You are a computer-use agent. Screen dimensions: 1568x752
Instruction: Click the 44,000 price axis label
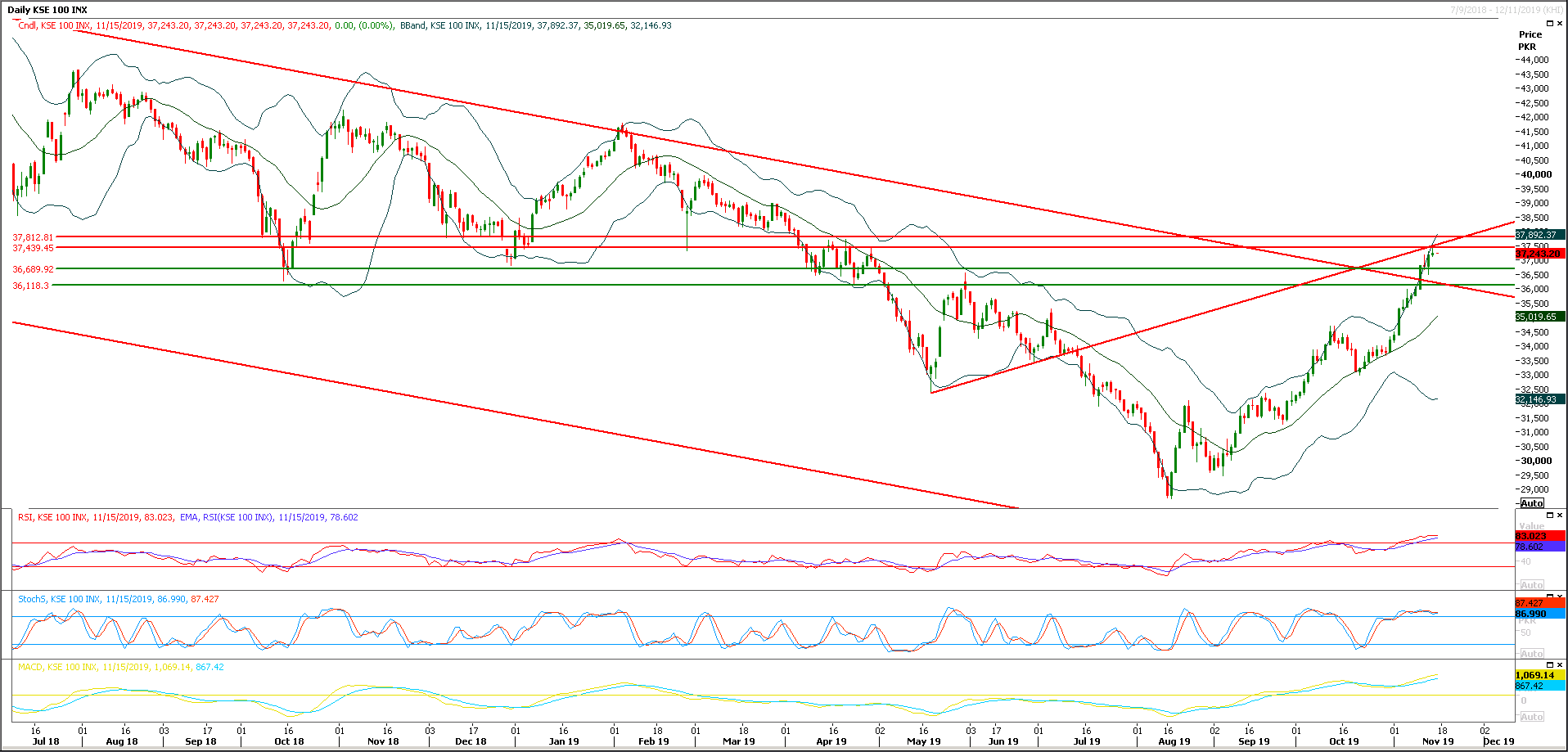coord(1534,60)
